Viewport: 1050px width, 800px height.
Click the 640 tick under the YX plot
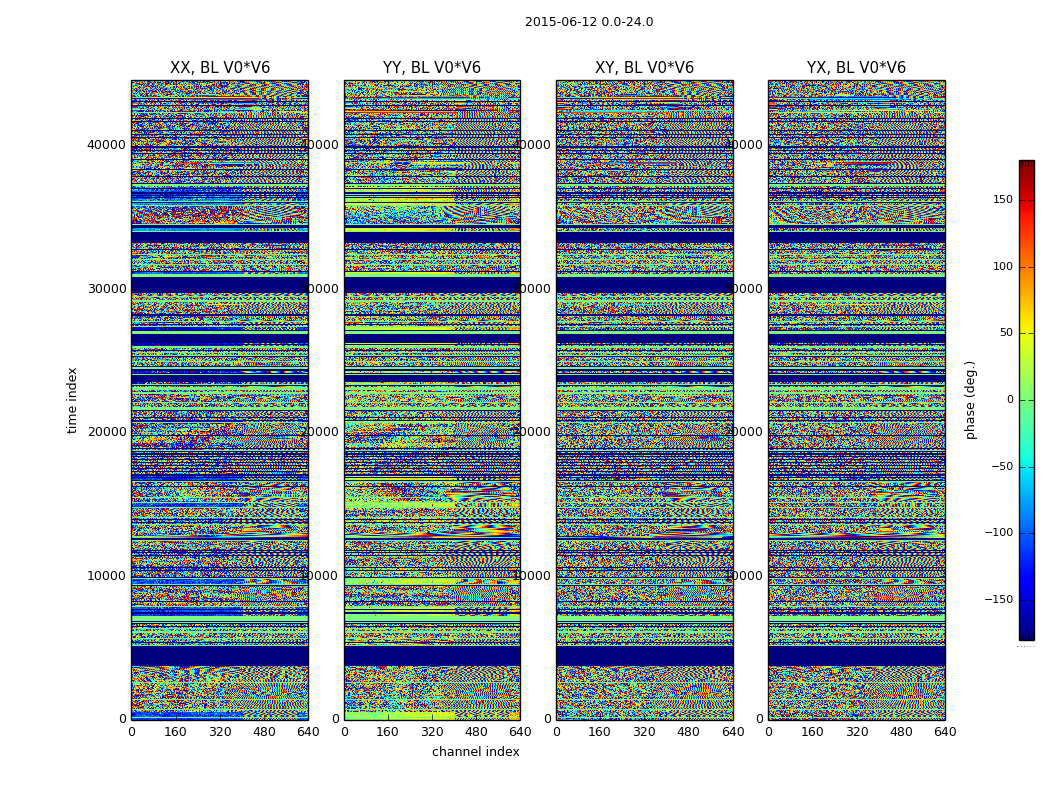tap(945, 732)
